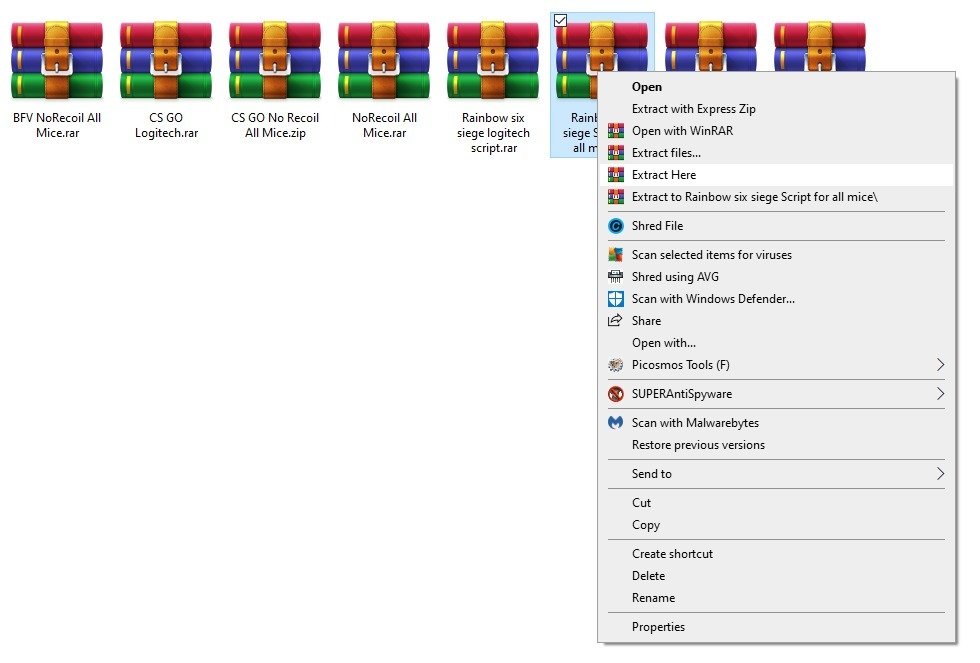Click the "CS GO No Recoil All Mice.zip" file name
The height and width of the screenshot is (663, 980).
tap(275, 125)
